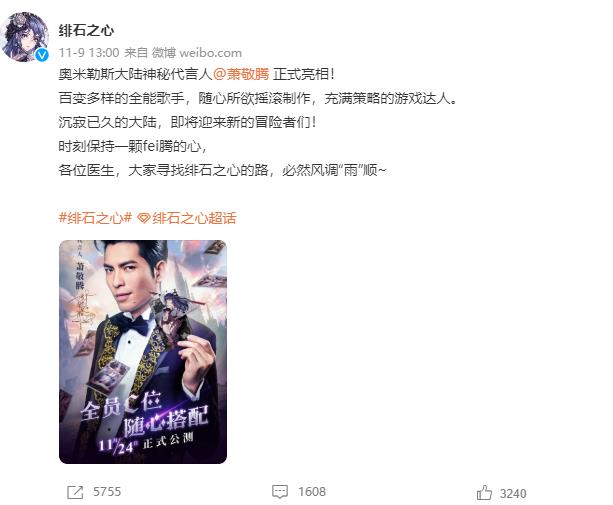This screenshot has width=613, height=505.
Task: Click the like count 3240
Action: click(513, 494)
